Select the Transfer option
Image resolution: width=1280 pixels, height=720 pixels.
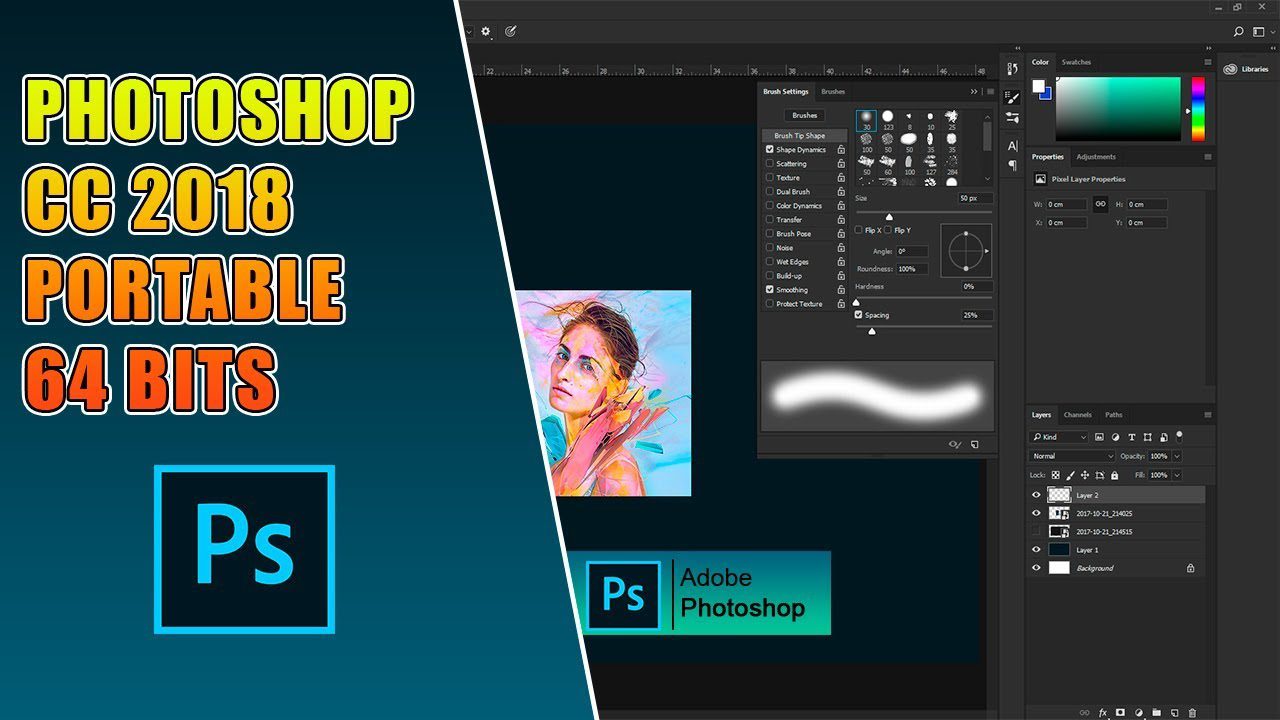[789, 219]
